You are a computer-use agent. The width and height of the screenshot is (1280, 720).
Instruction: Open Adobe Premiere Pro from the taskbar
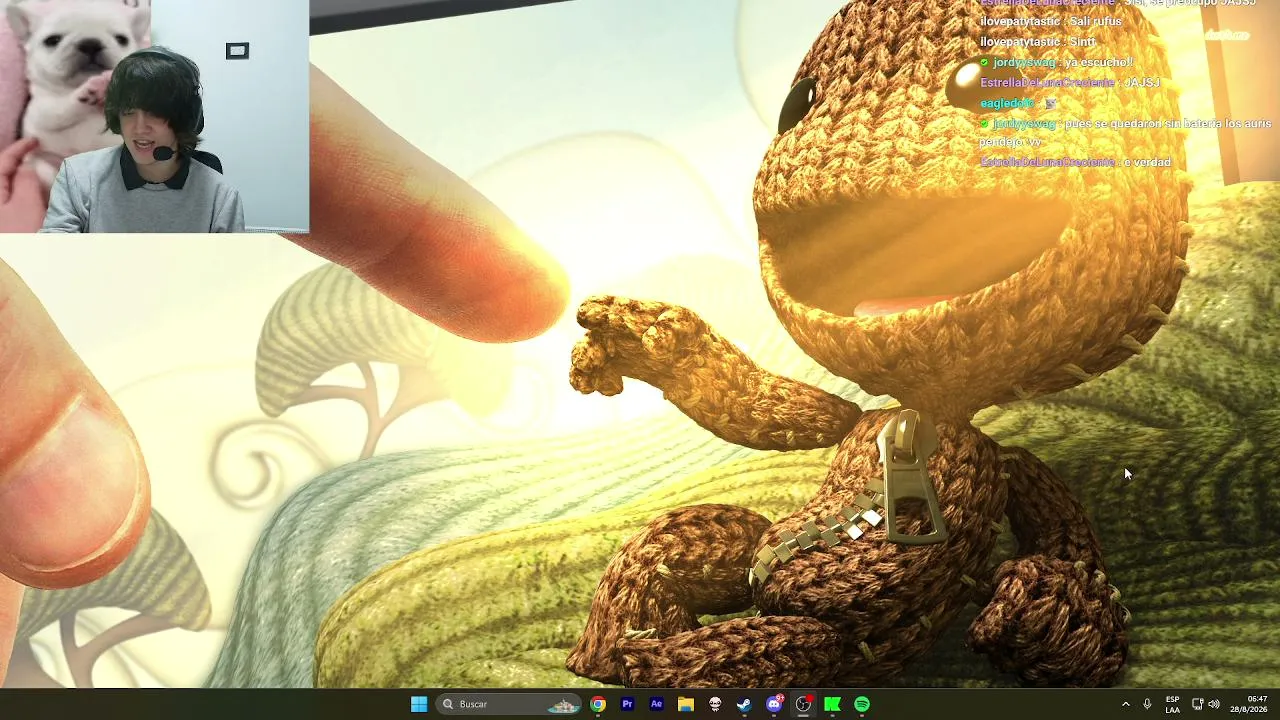pyautogui.click(x=627, y=704)
